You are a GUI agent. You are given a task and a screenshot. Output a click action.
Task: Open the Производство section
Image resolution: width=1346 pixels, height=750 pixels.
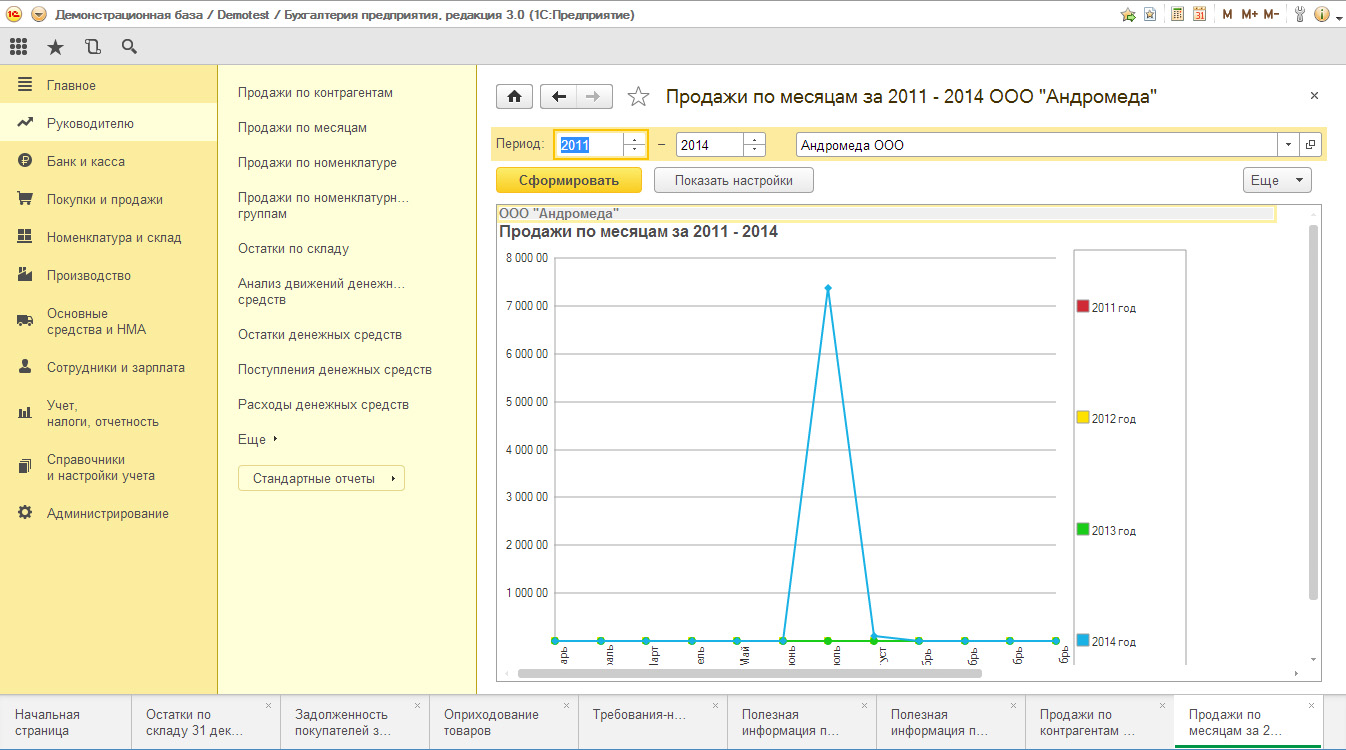tap(108, 275)
